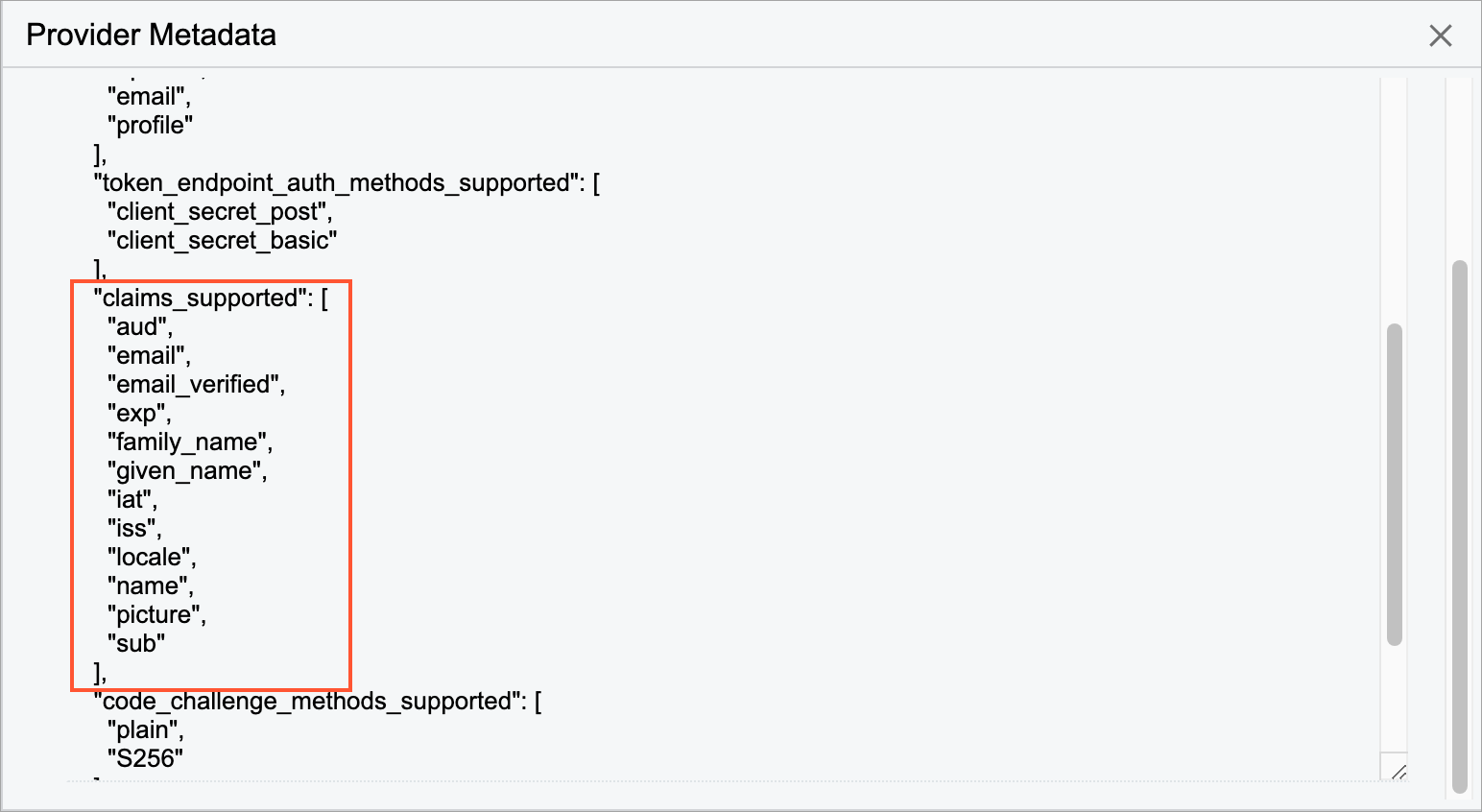The image size is (1482, 812).
Task: Click the "picture" claim entry
Action: (155, 615)
